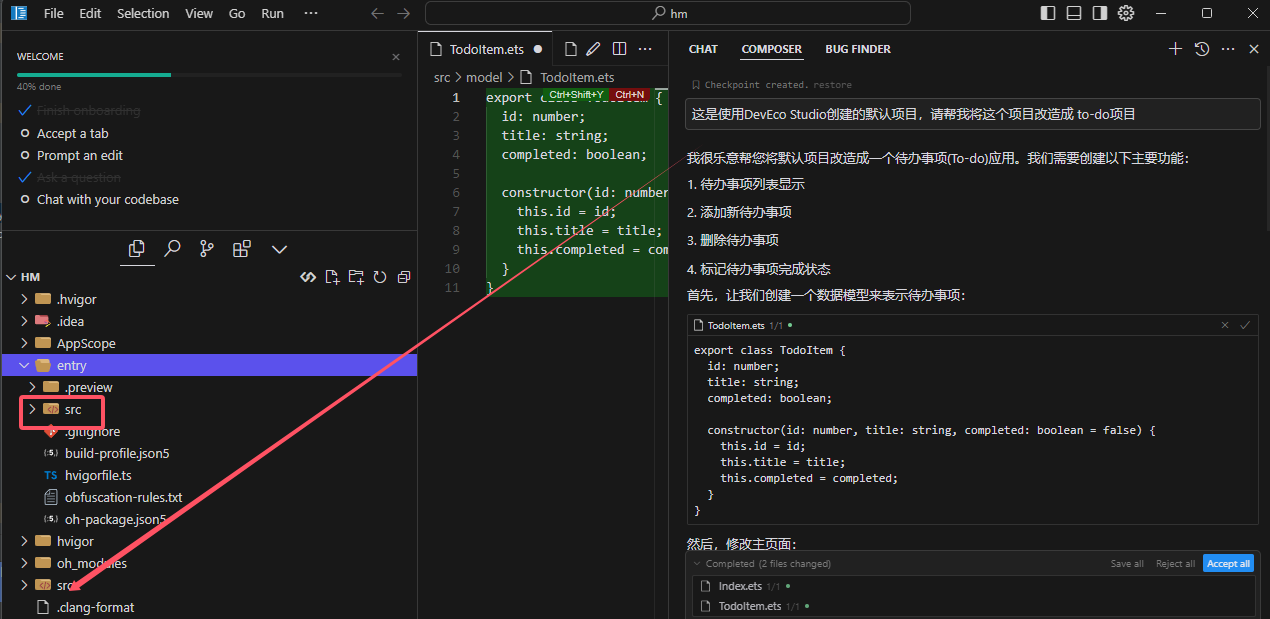
Task: Open the View menu
Action: coord(199,13)
